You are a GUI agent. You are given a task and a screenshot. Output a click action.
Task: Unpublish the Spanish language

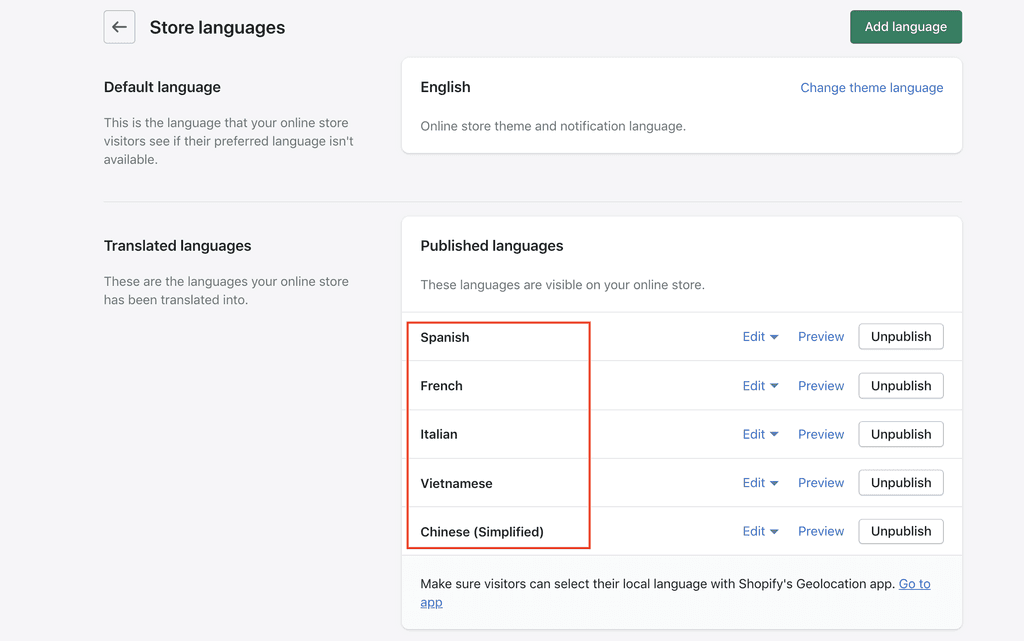pyautogui.click(x=900, y=337)
